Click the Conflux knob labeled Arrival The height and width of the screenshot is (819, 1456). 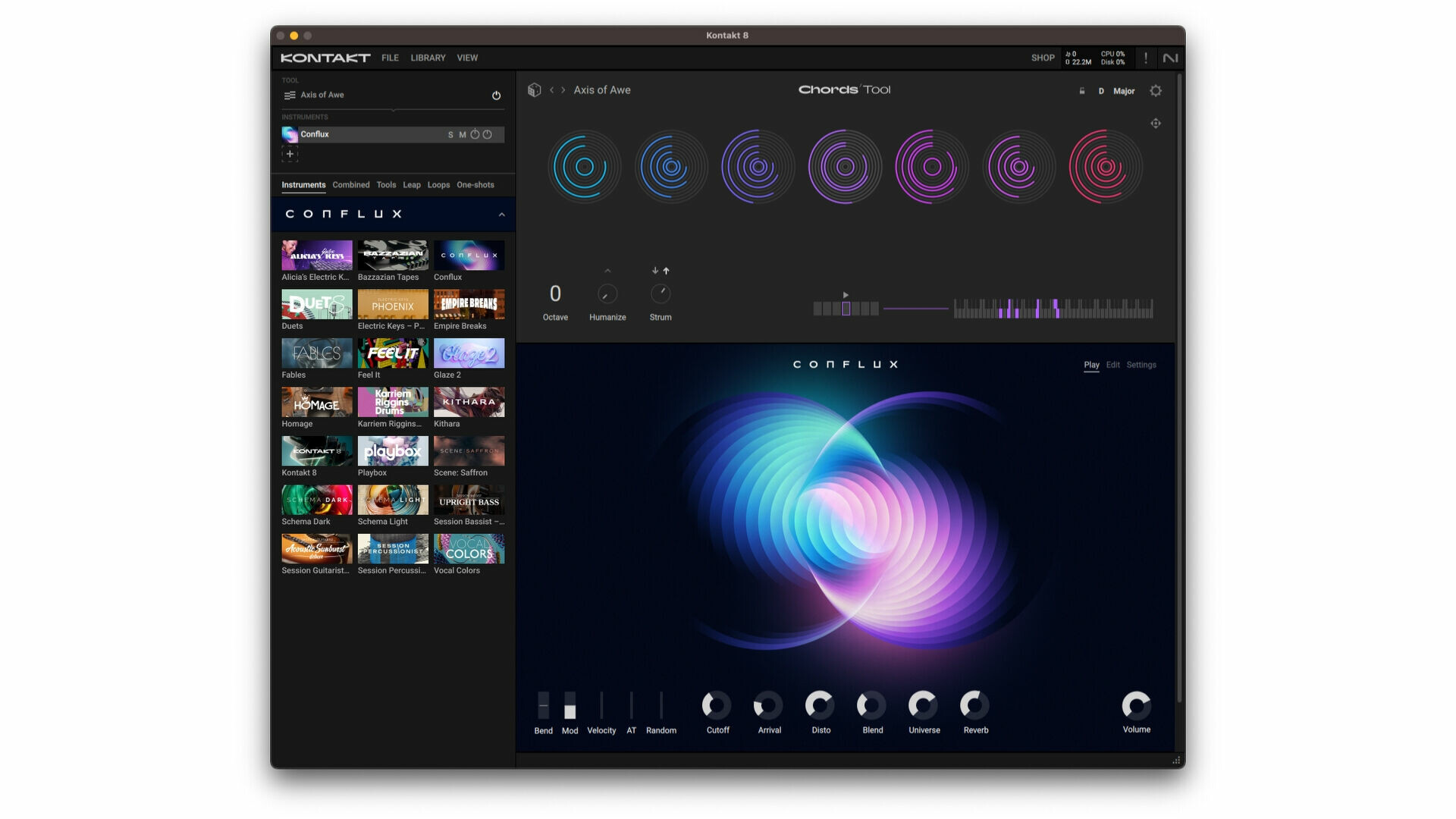[768, 705]
